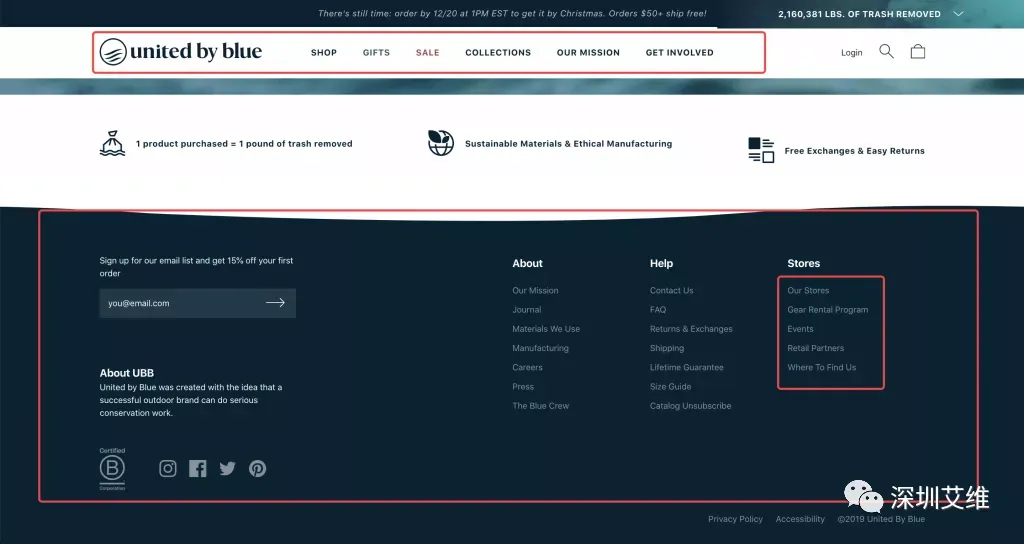The height and width of the screenshot is (544, 1024).
Task: Open the Accessibility link
Action: pos(800,519)
